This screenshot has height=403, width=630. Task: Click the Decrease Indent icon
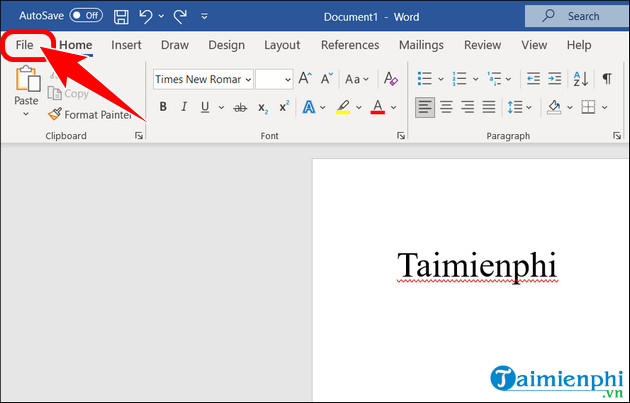(533, 79)
